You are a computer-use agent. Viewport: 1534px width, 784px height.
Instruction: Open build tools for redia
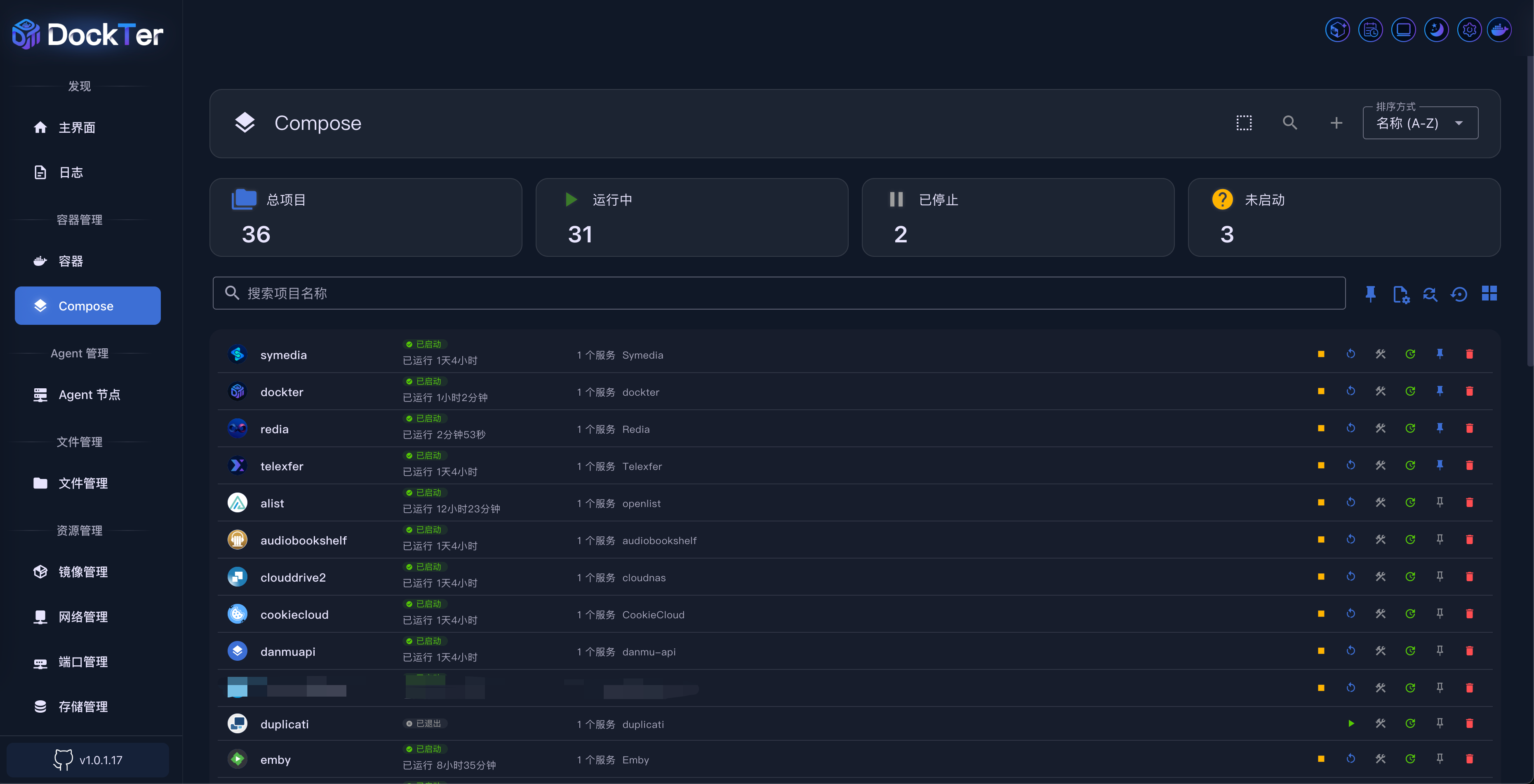1380,428
